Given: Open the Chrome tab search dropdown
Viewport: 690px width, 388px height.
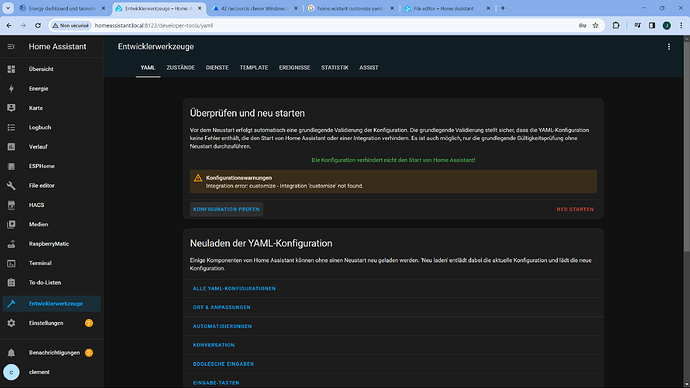Looking at the screenshot, I should click(x=8, y=8).
